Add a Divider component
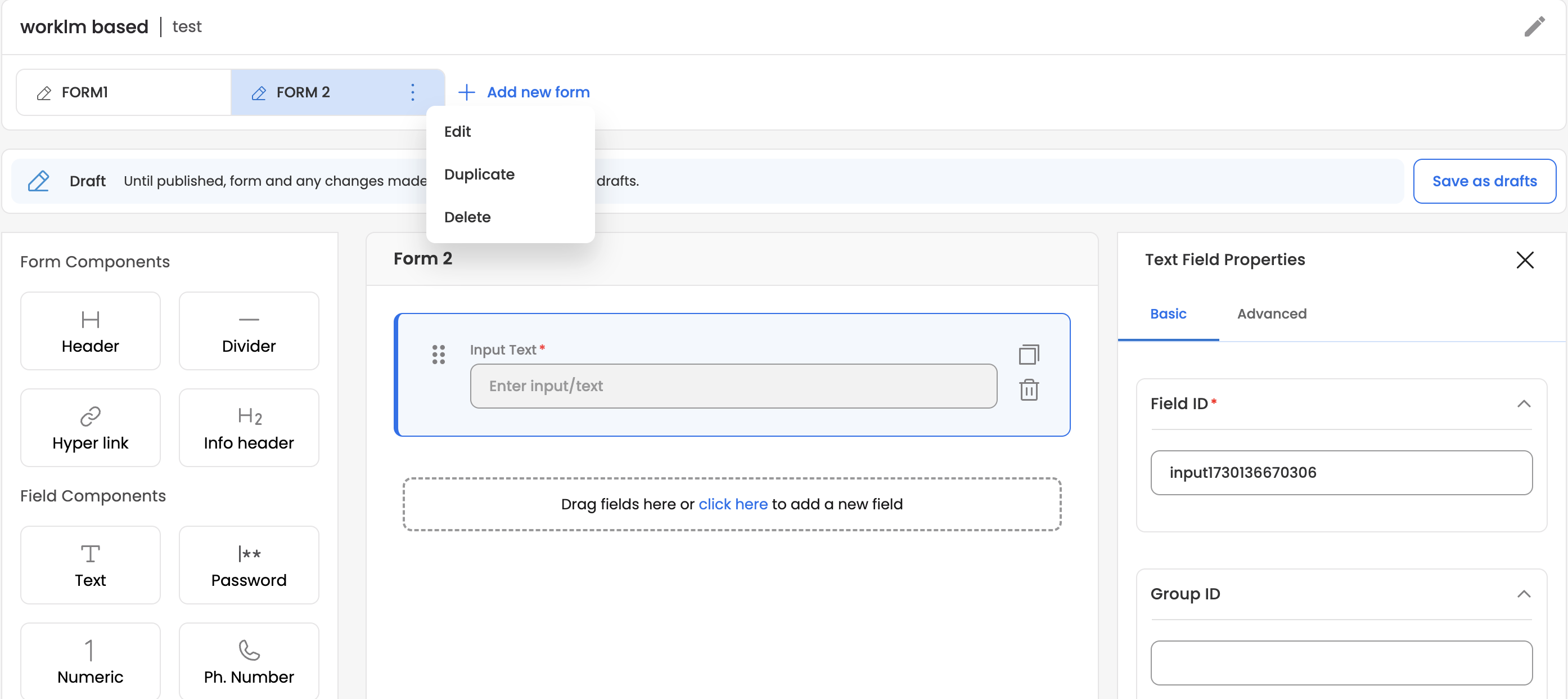Image resolution: width=1568 pixels, height=699 pixels. (249, 330)
